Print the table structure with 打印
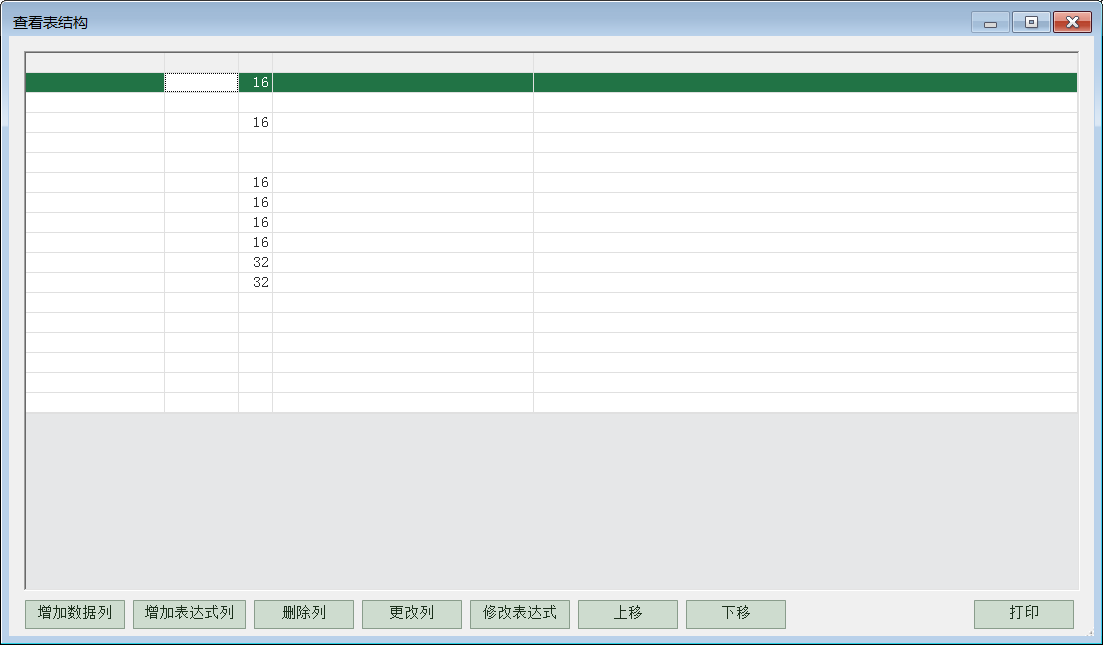Image resolution: width=1103 pixels, height=645 pixels. [x=1023, y=614]
